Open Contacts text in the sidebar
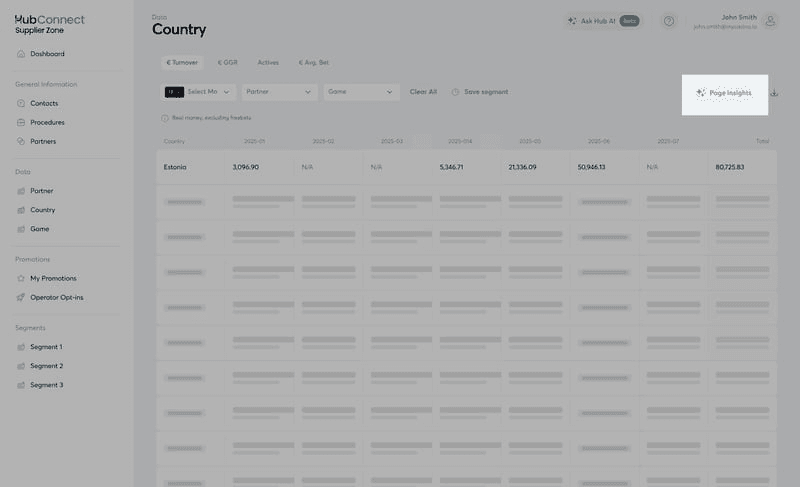Viewport: 800px width, 487px height. pyautogui.click(x=44, y=103)
